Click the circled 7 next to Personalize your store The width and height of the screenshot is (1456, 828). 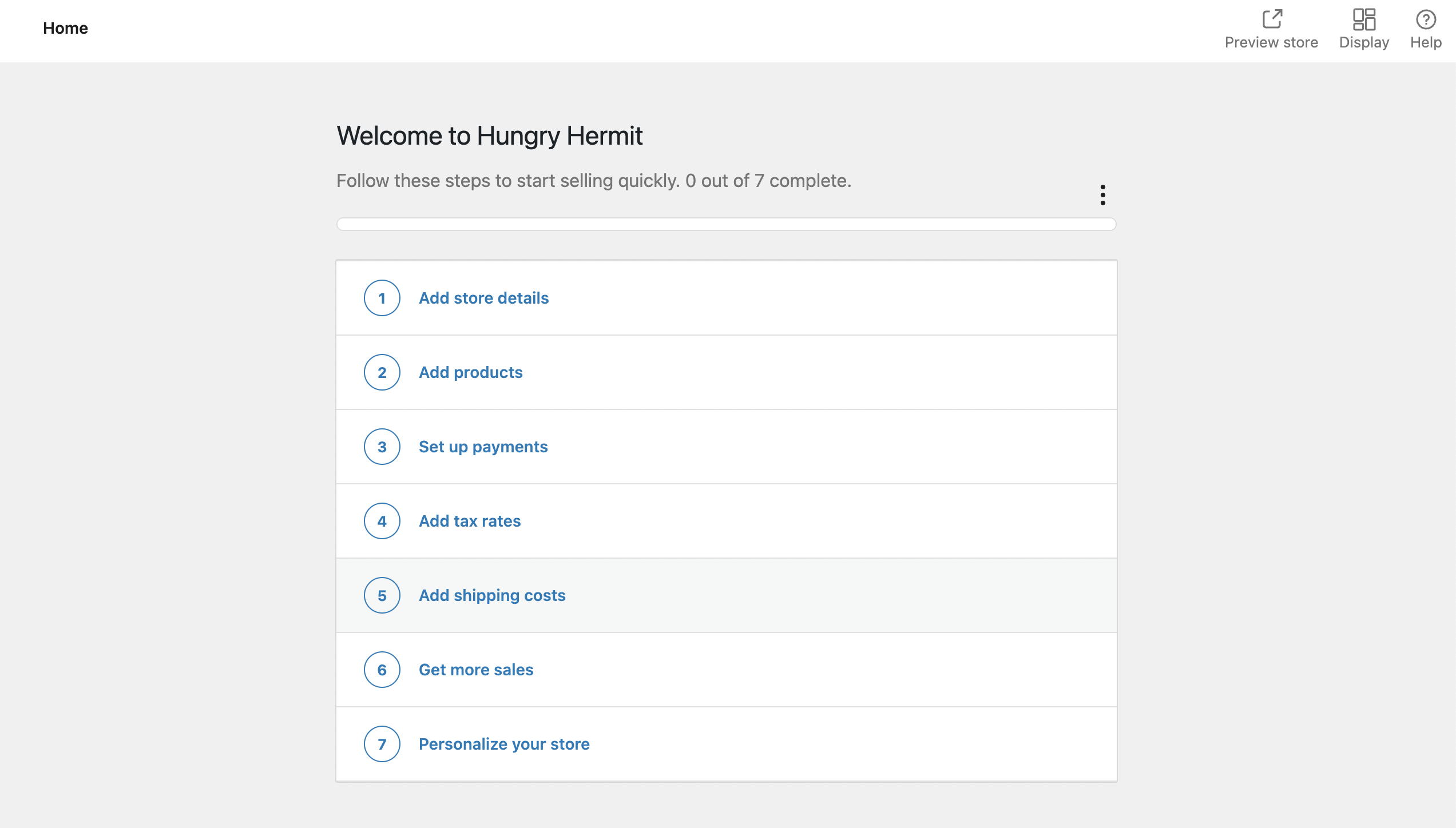pos(382,744)
